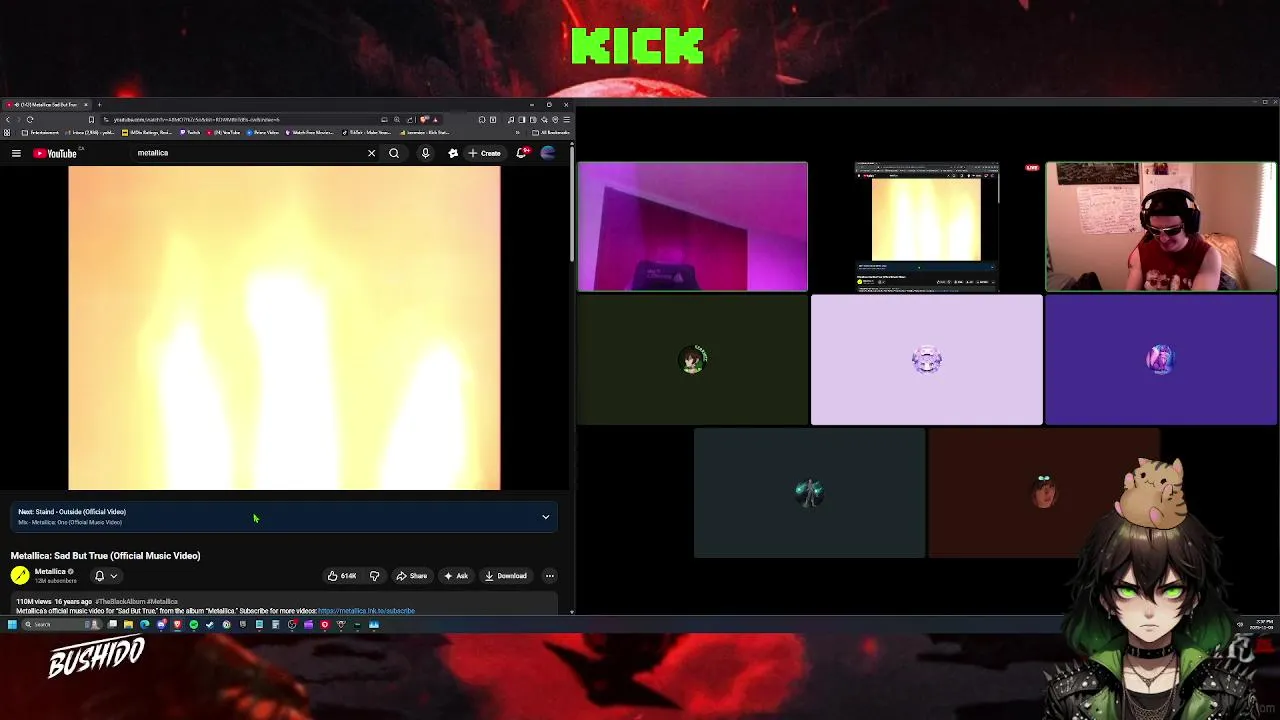Select the shared screen stream tile
Screen dimensions: 1280x720
pyautogui.click(x=926, y=227)
